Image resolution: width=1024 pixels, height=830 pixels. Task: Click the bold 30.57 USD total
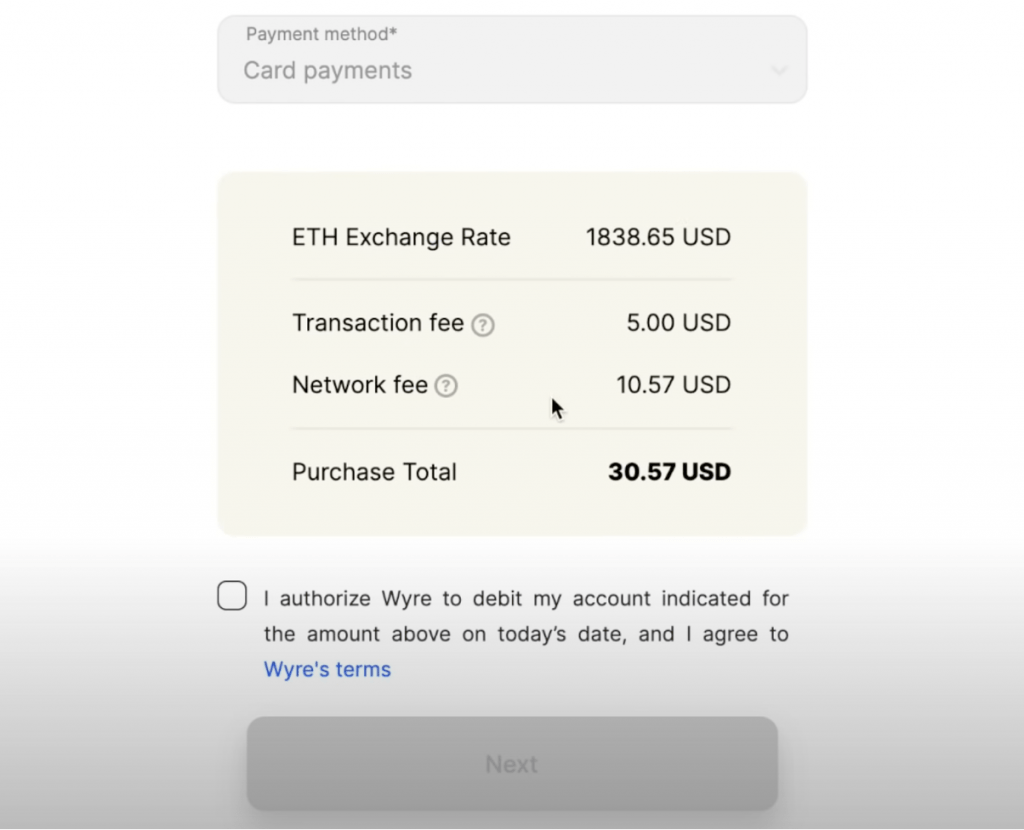(x=669, y=471)
